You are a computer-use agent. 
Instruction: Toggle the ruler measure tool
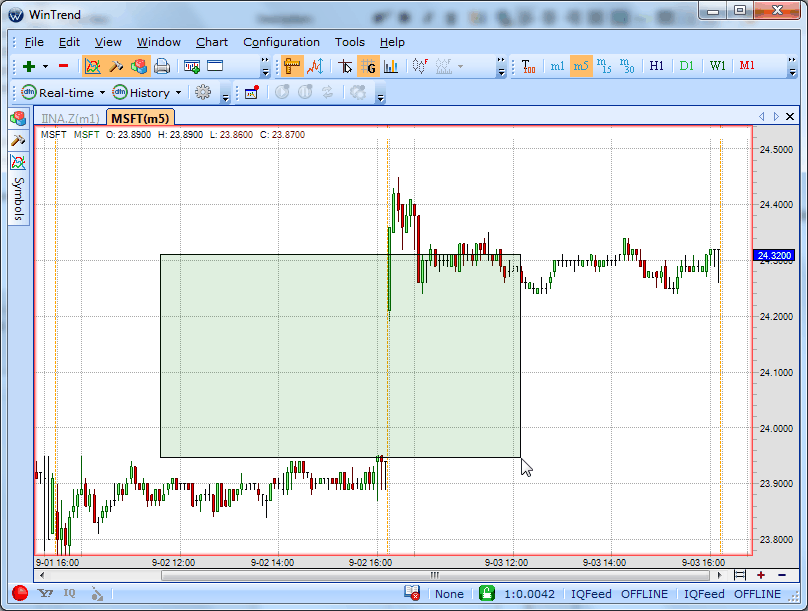pyautogui.click(x=292, y=66)
